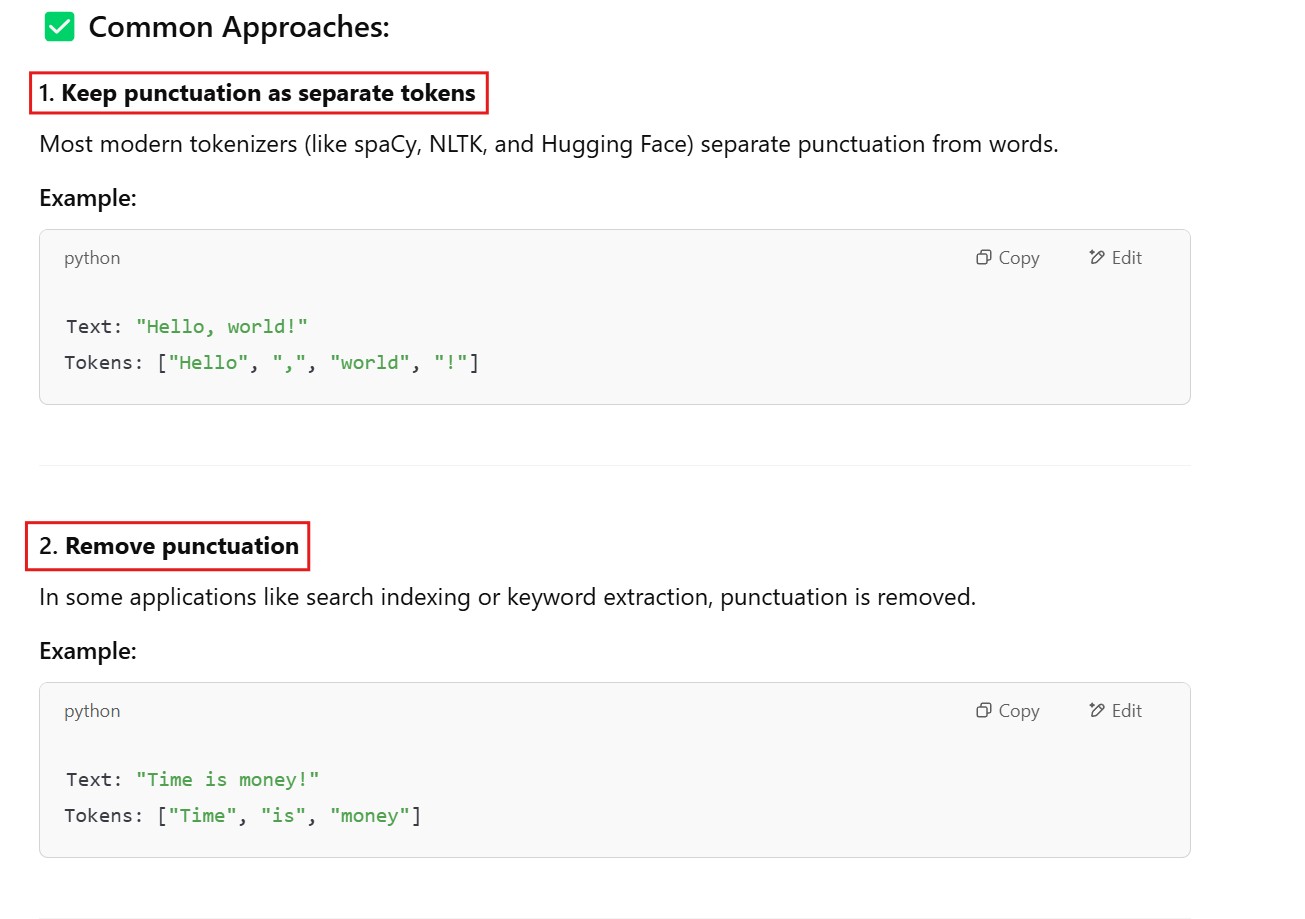Click the "Time" token in the second tokens list
The width and height of the screenshot is (1305, 919).
click(203, 816)
